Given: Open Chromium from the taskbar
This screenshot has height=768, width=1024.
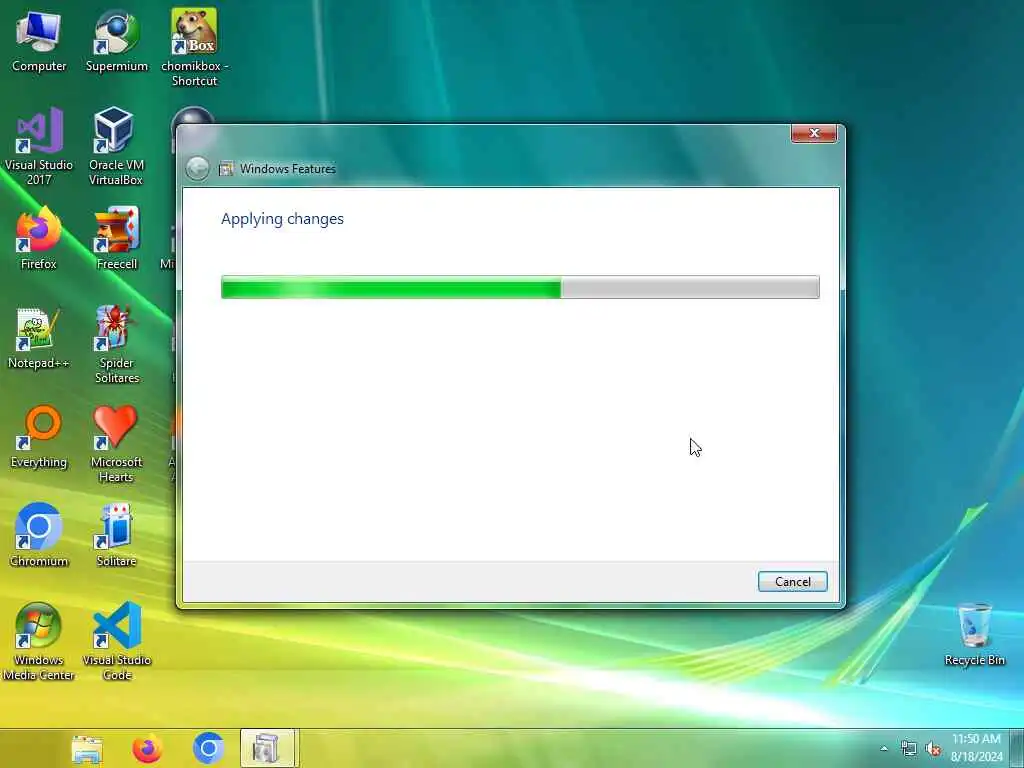Looking at the screenshot, I should coord(208,748).
